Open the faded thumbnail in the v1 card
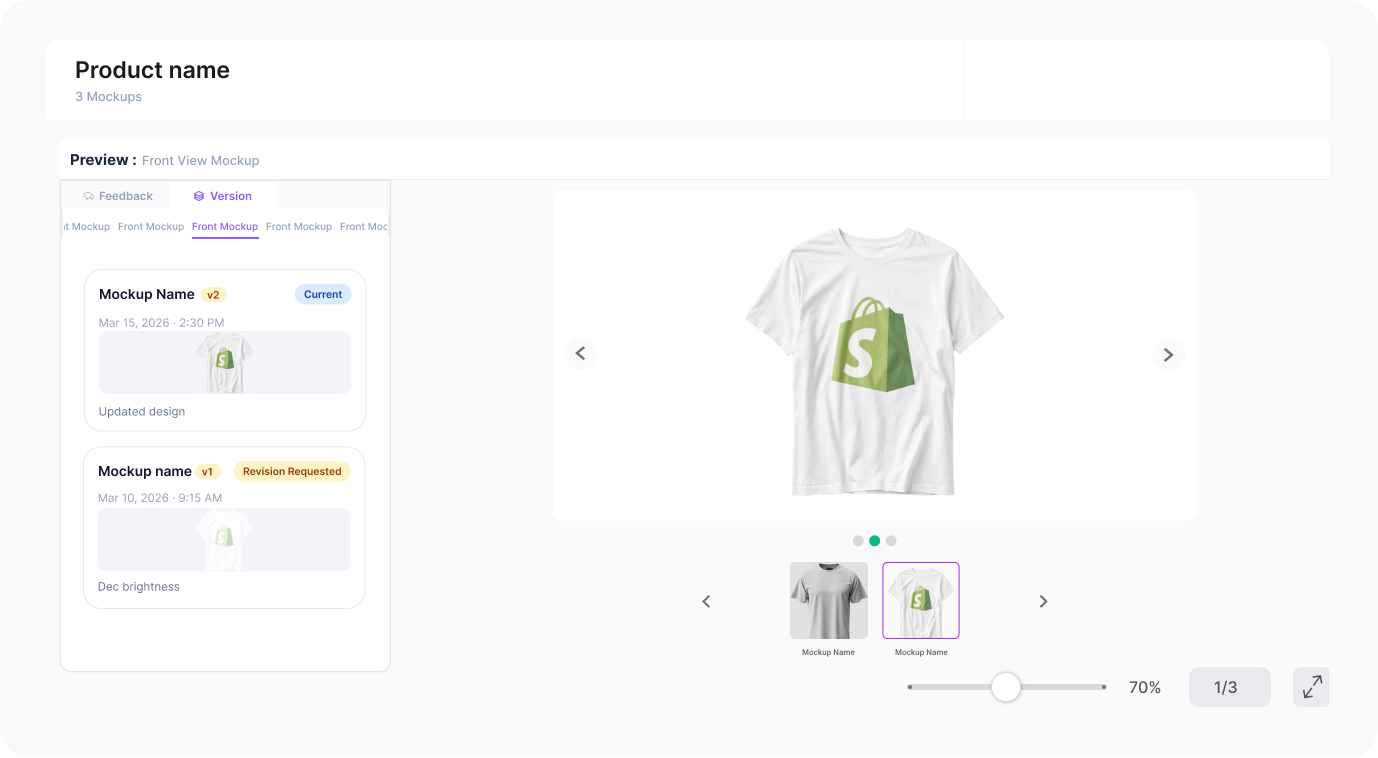The height and width of the screenshot is (758, 1378). [x=224, y=540]
